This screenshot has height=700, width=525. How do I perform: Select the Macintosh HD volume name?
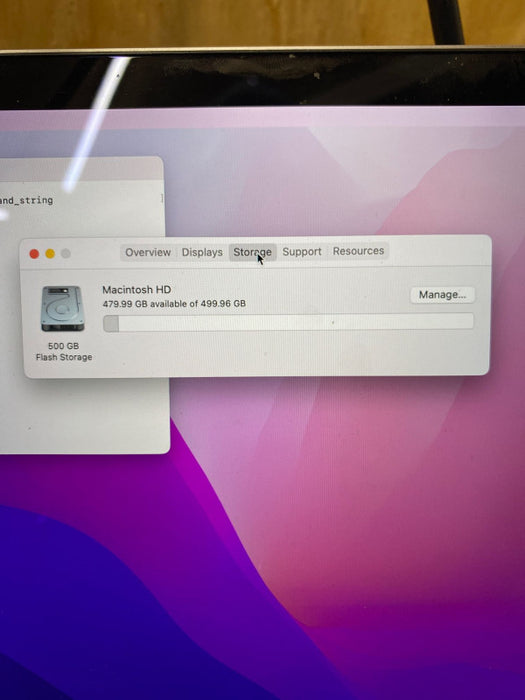click(x=137, y=290)
